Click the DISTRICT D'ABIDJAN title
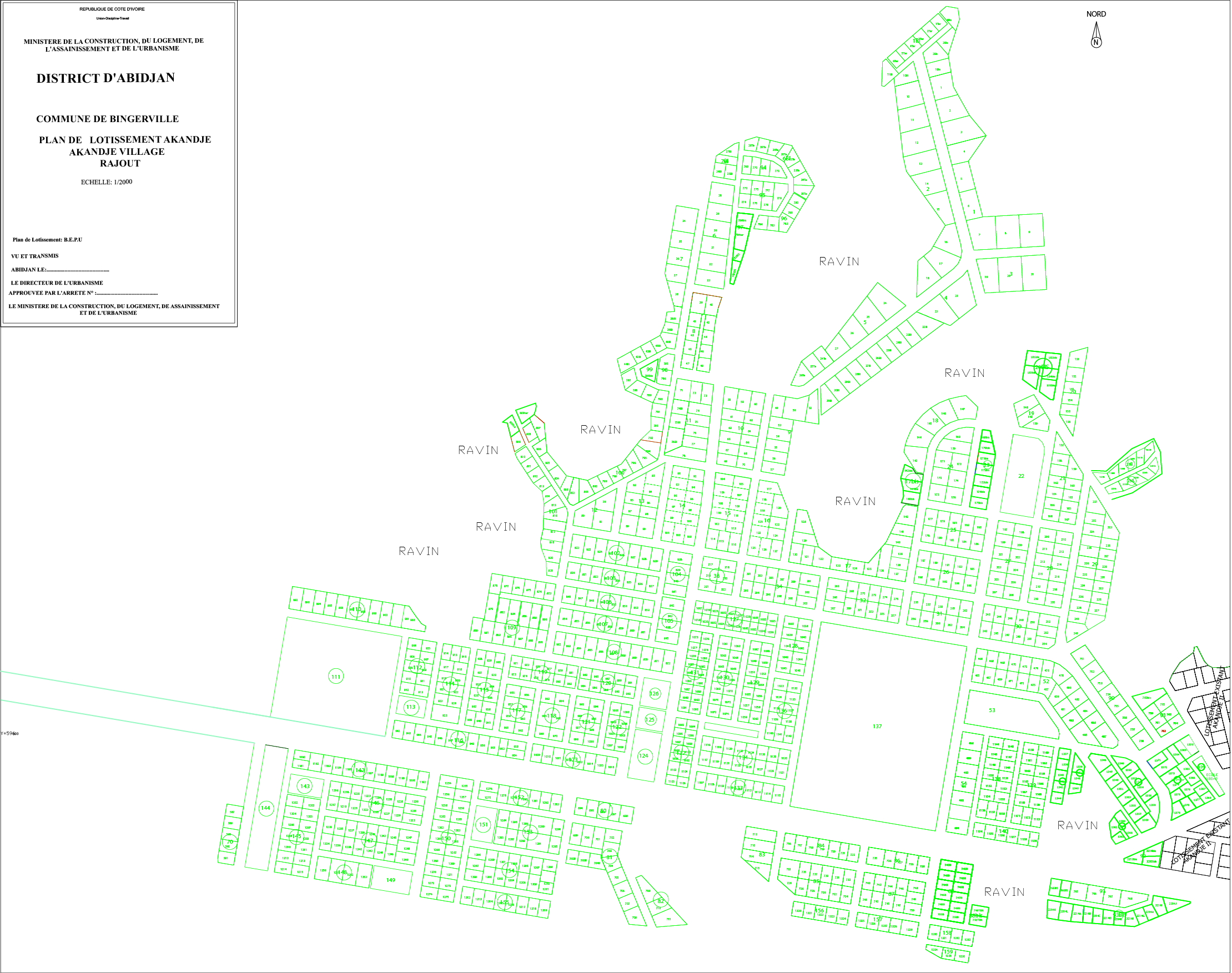Screen dimensions: 1232x973 tap(105, 78)
